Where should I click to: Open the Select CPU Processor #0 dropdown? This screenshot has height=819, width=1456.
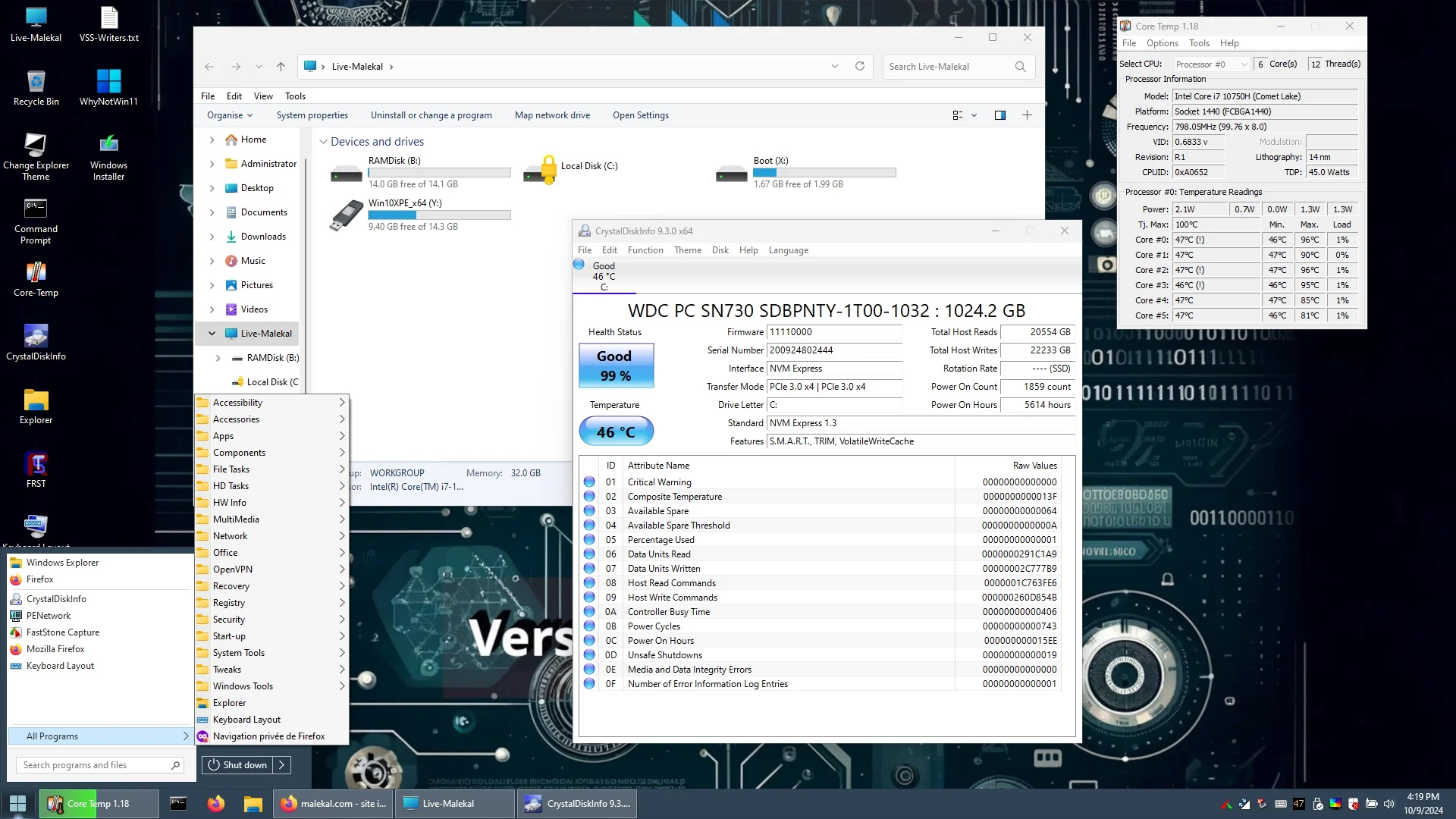1210,64
